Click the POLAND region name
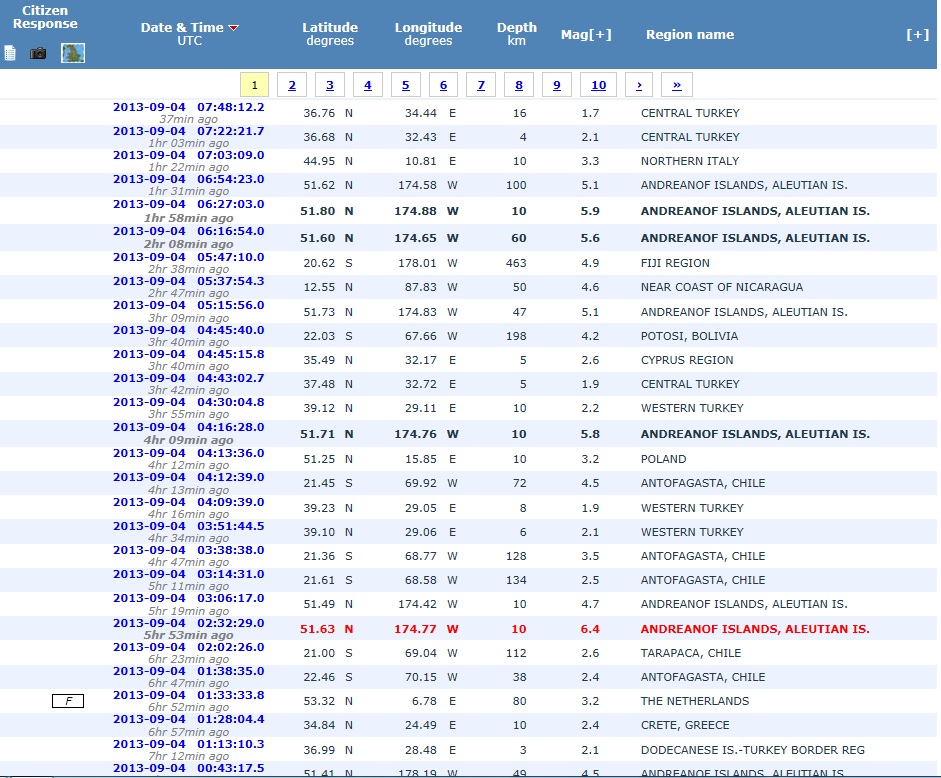This screenshot has height=778, width=941. click(x=663, y=459)
